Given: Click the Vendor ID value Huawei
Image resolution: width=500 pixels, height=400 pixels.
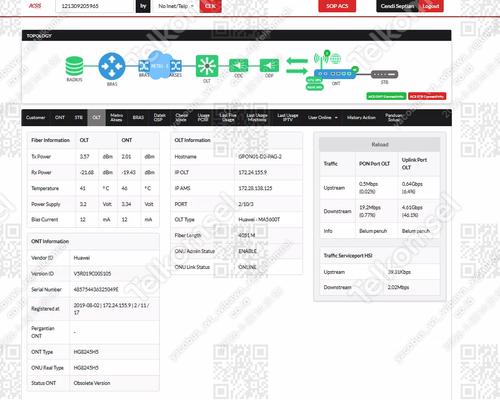Looking at the screenshot, I should [82, 258].
